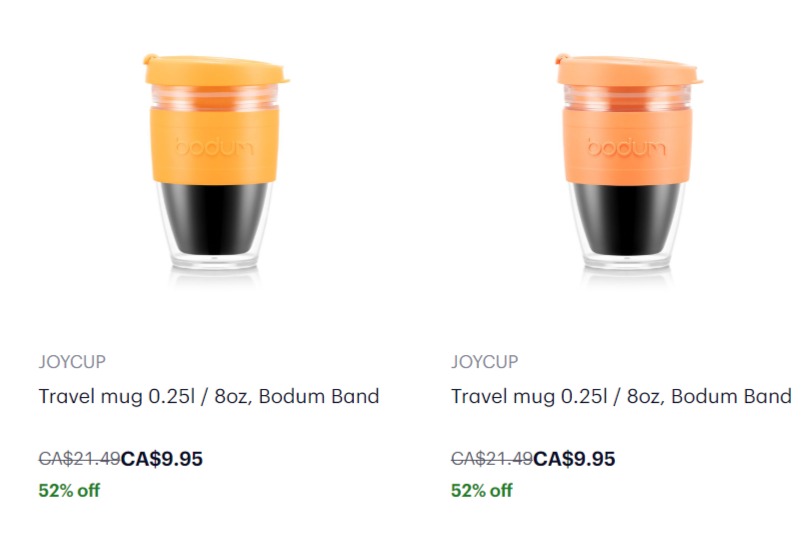Open yellow mug's Travel mug 0.25l title
This screenshot has width=801, height=535.
[209, 396]
